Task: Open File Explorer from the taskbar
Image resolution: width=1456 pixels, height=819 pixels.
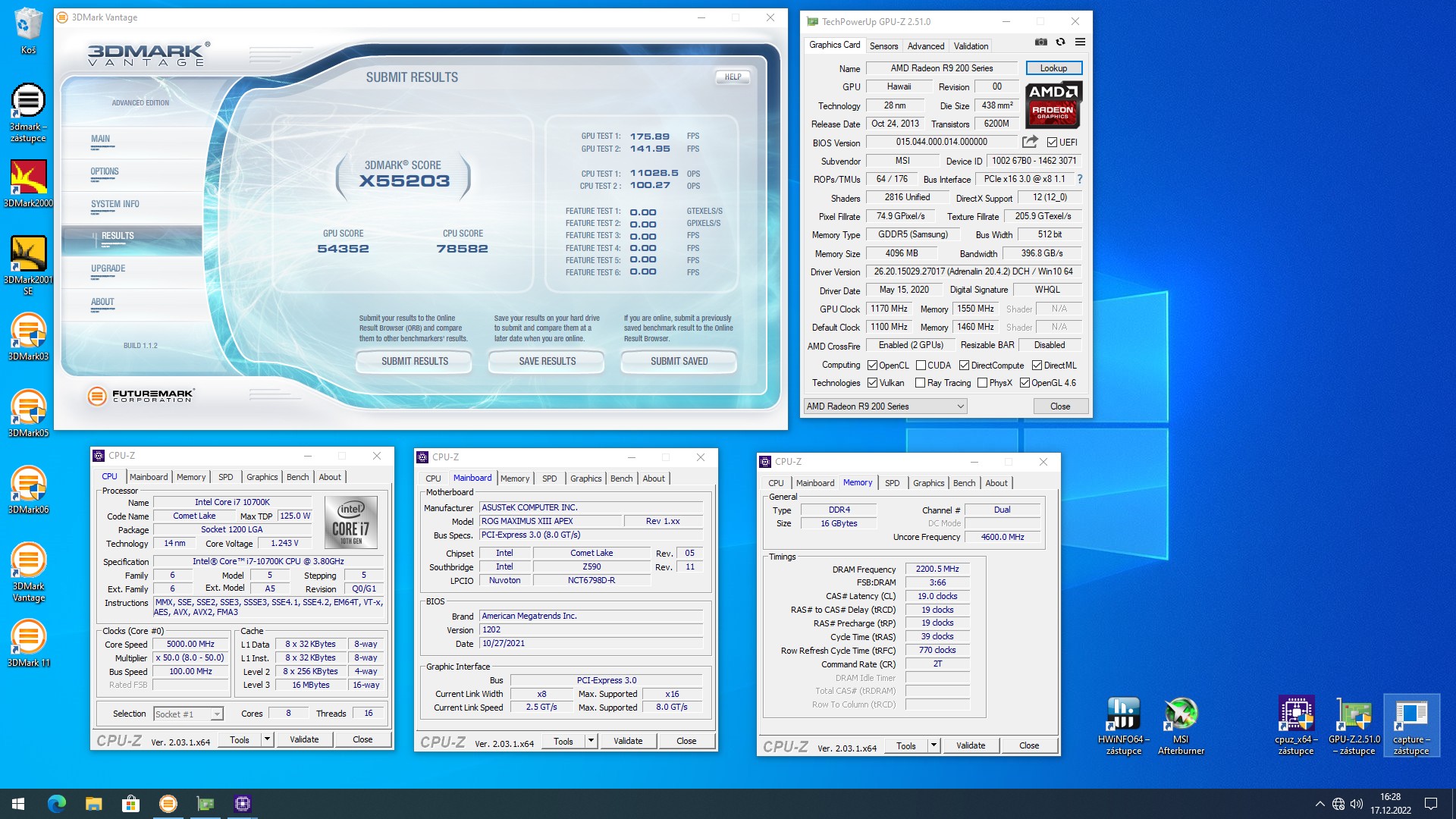Action: [93, 804]
